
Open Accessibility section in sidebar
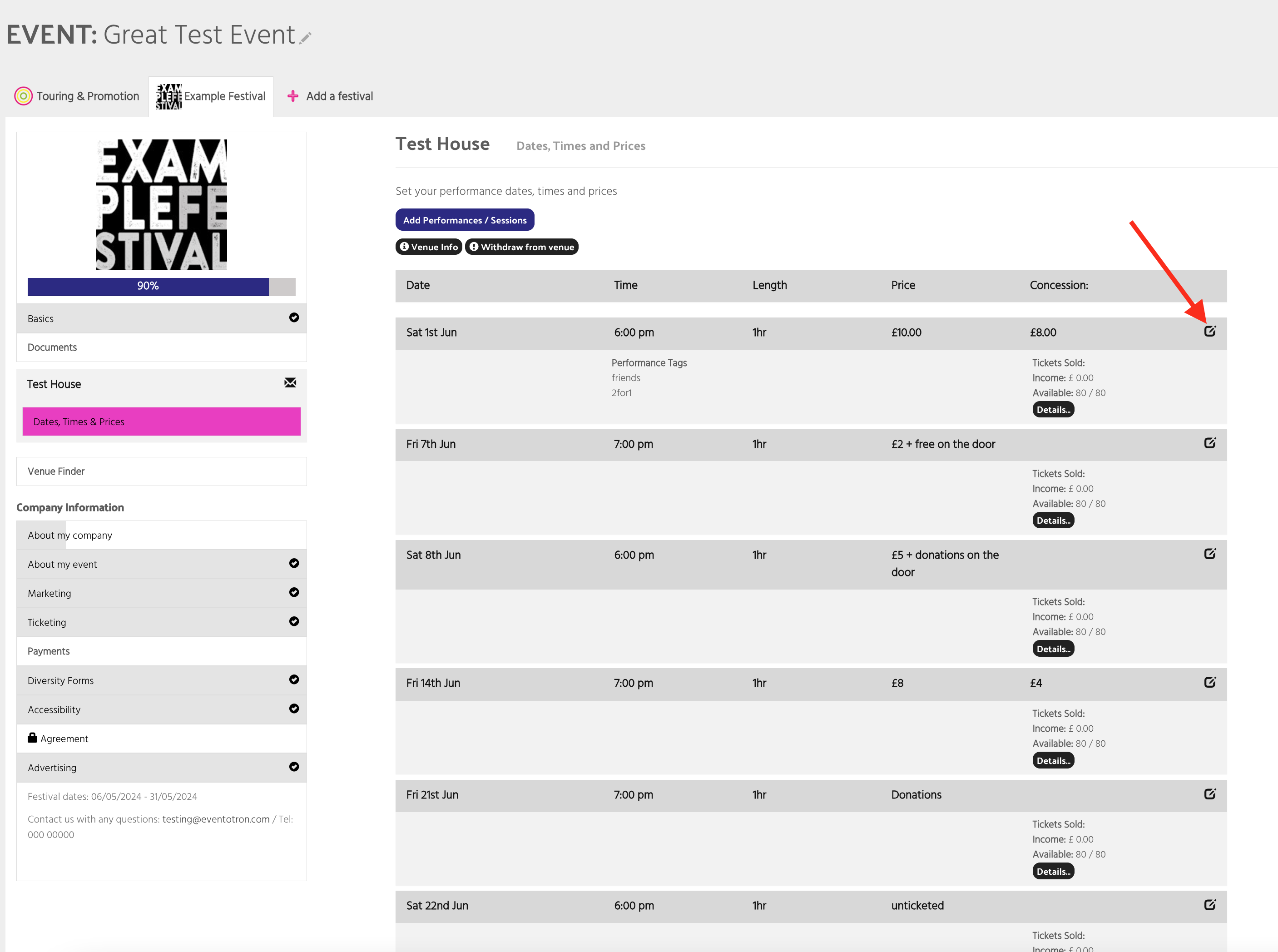tap(161, 709)
